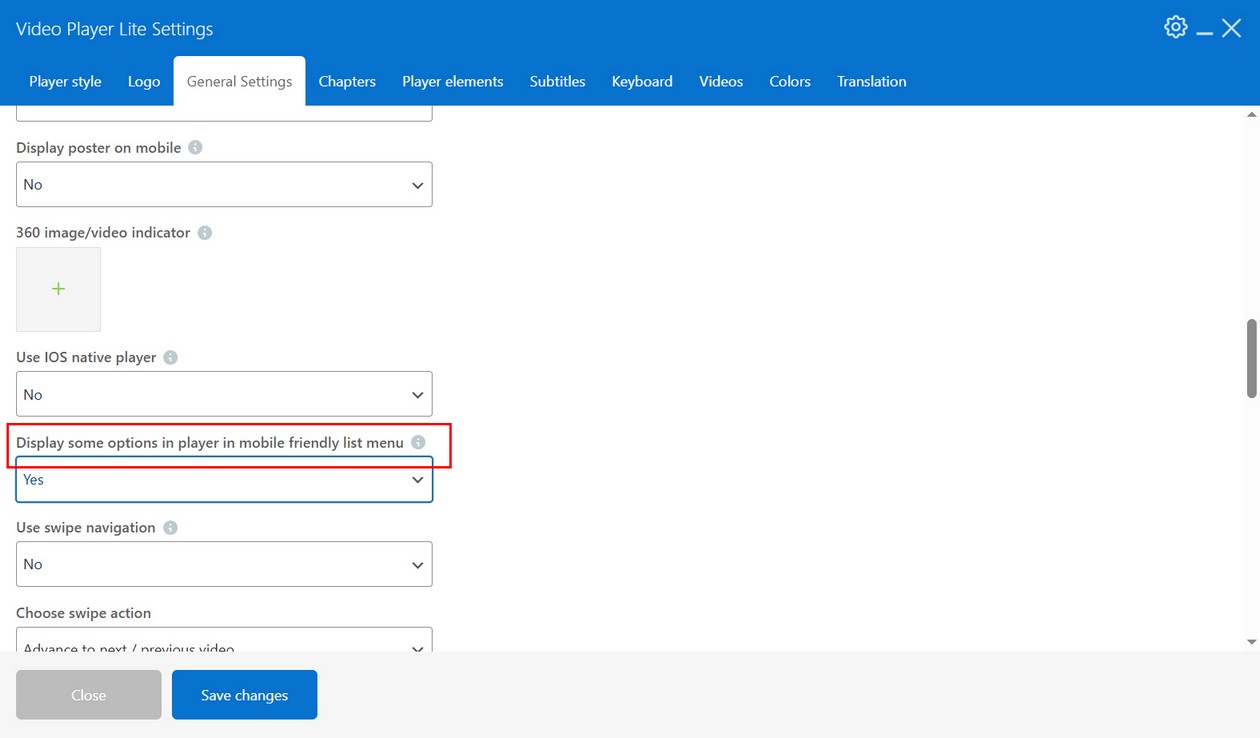Switch to the Player style tab
The width and height of the screenshot is (1260, 738).
point(65,82)
